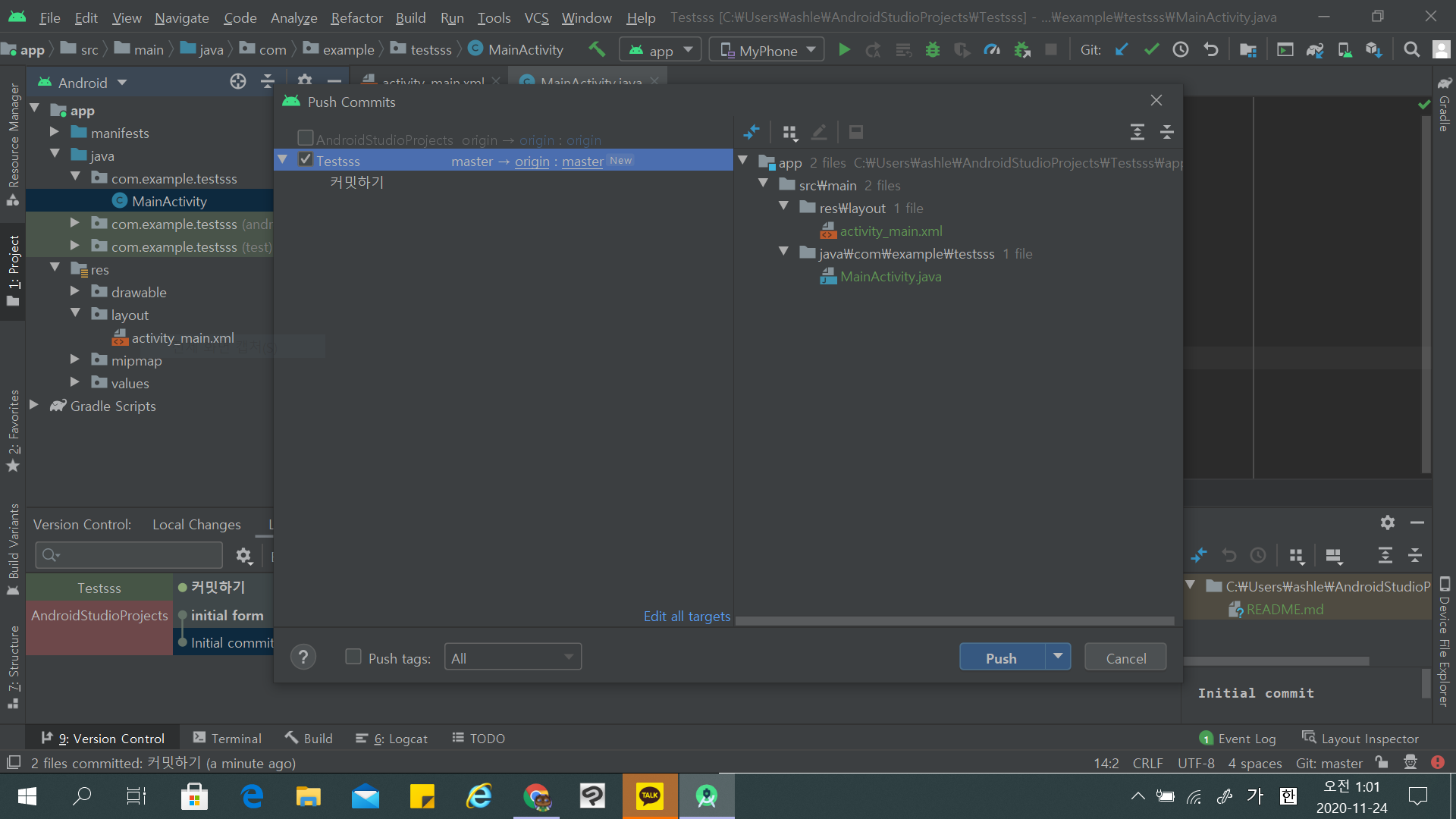
Task: Click the Debug app bug icon
Action: tap(933, 50)
